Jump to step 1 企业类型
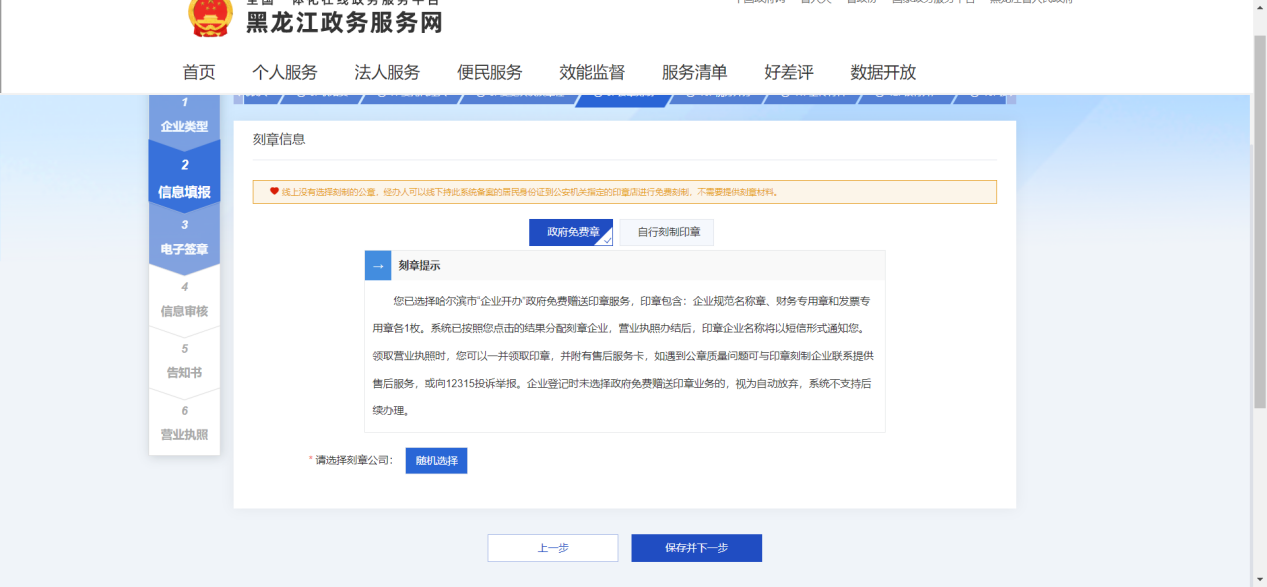 point(184,116)
